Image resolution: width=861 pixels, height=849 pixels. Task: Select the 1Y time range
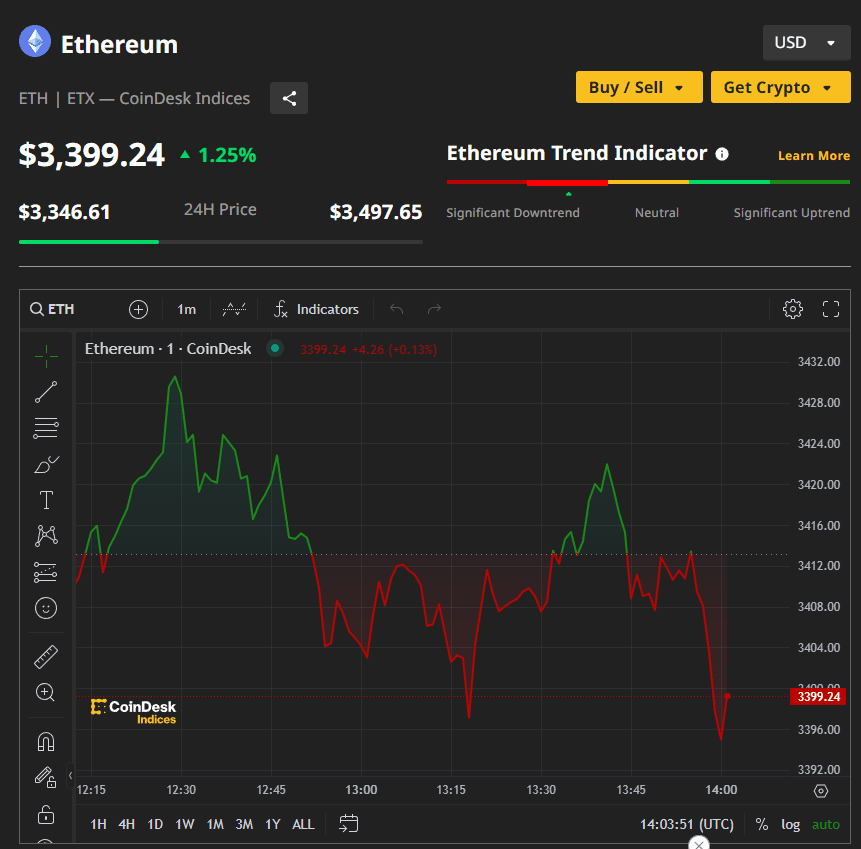tap(272, 824)
